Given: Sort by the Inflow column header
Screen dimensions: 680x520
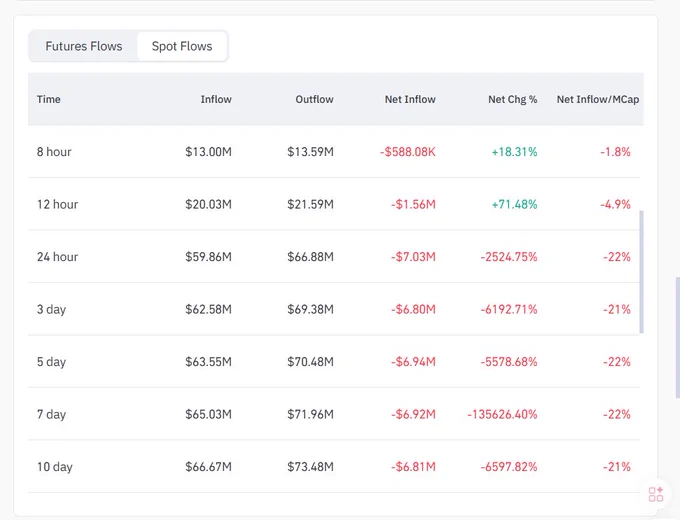Looking at the screenshot, I should pyautogui.click(x=216, y=99).
